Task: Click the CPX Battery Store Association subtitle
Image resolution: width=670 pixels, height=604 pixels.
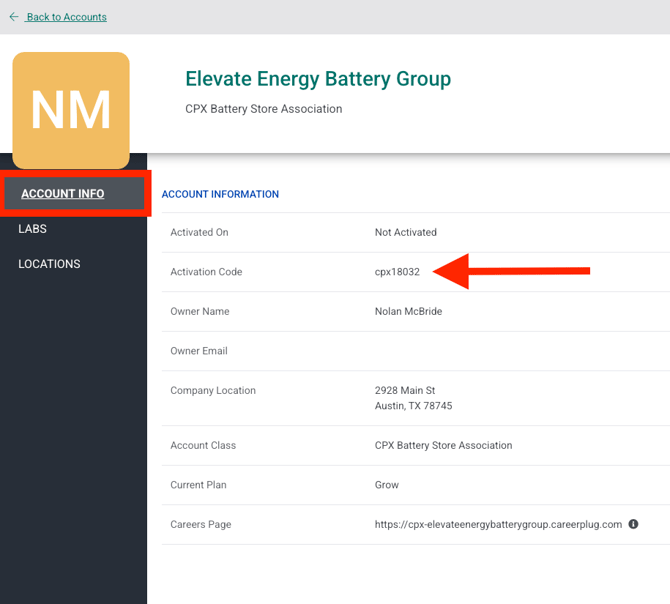Action: pyautogui.click(x=264, y=109)
